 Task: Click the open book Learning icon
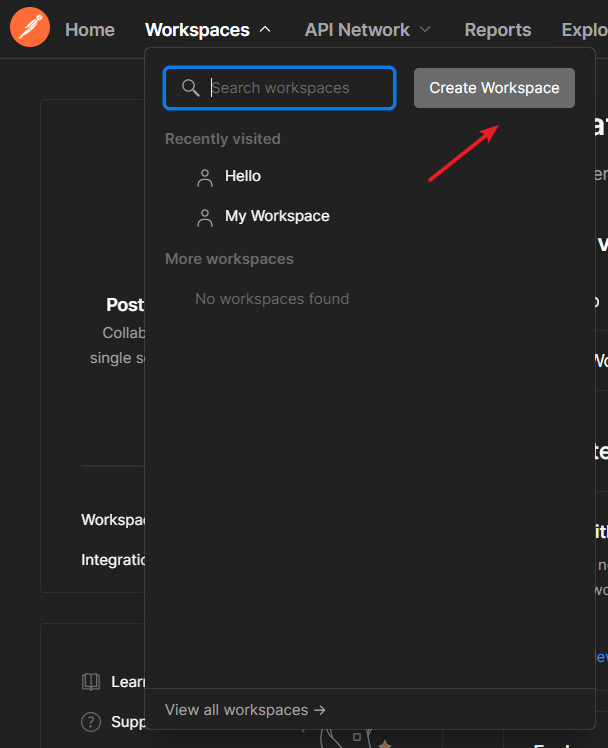[91, 682]
